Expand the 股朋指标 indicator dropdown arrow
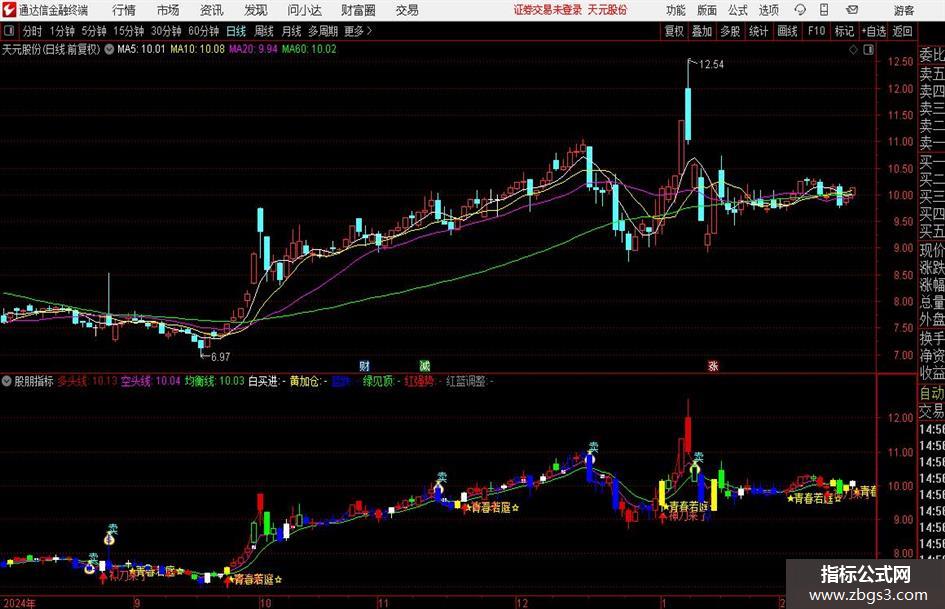 tap(7, 381)
